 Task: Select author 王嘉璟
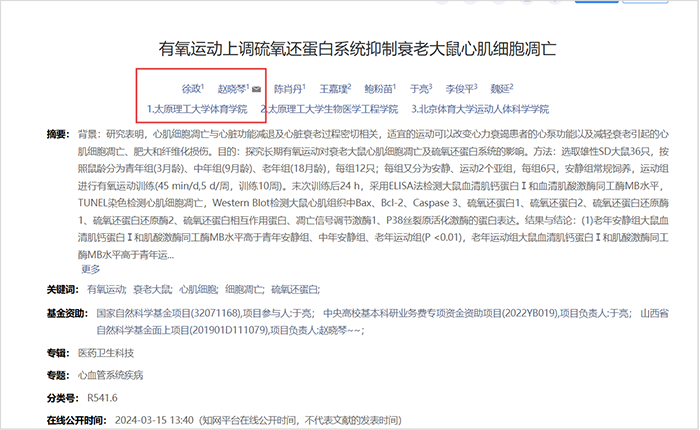point(333,89)
